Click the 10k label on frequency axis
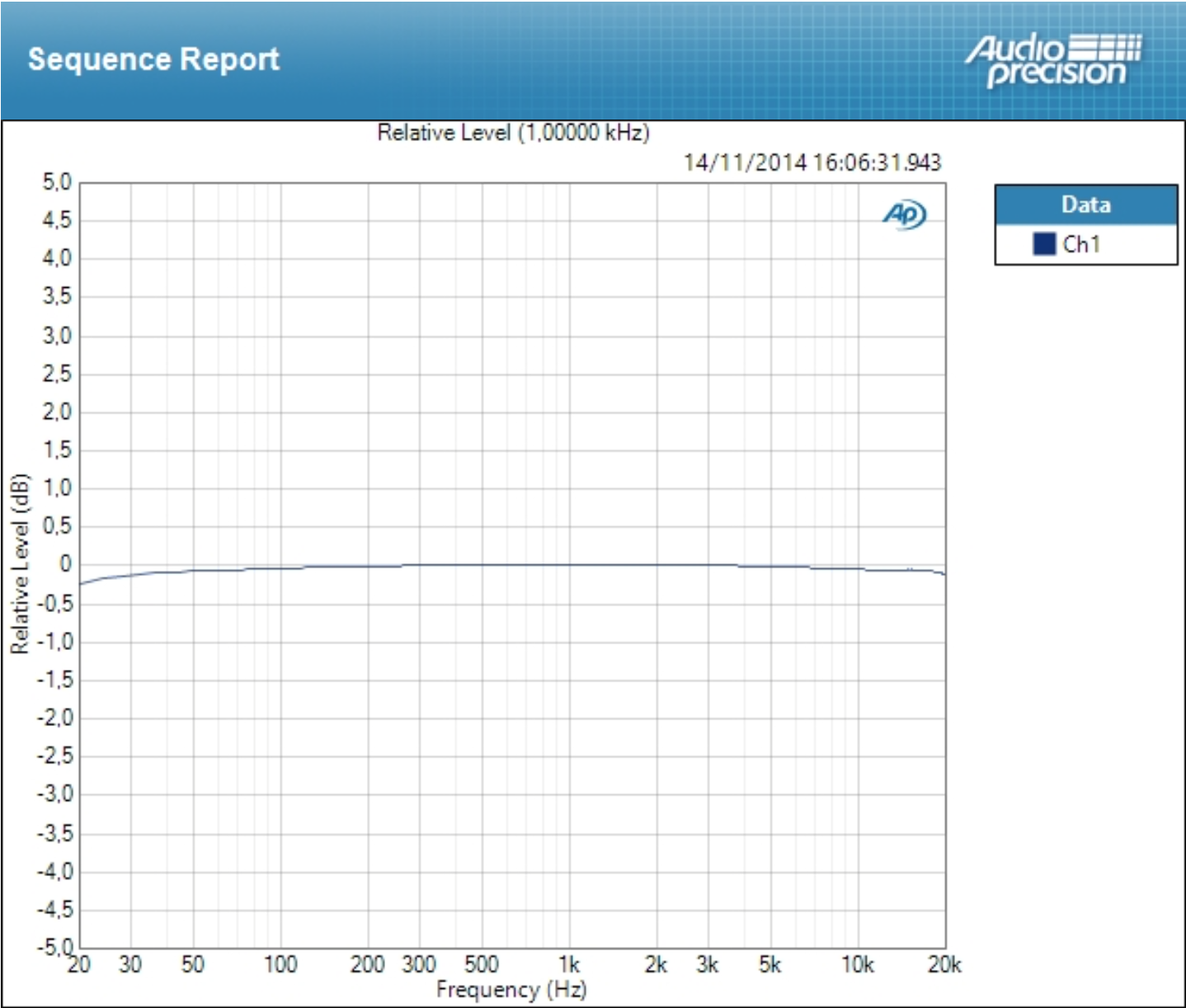 pos(857,964)
